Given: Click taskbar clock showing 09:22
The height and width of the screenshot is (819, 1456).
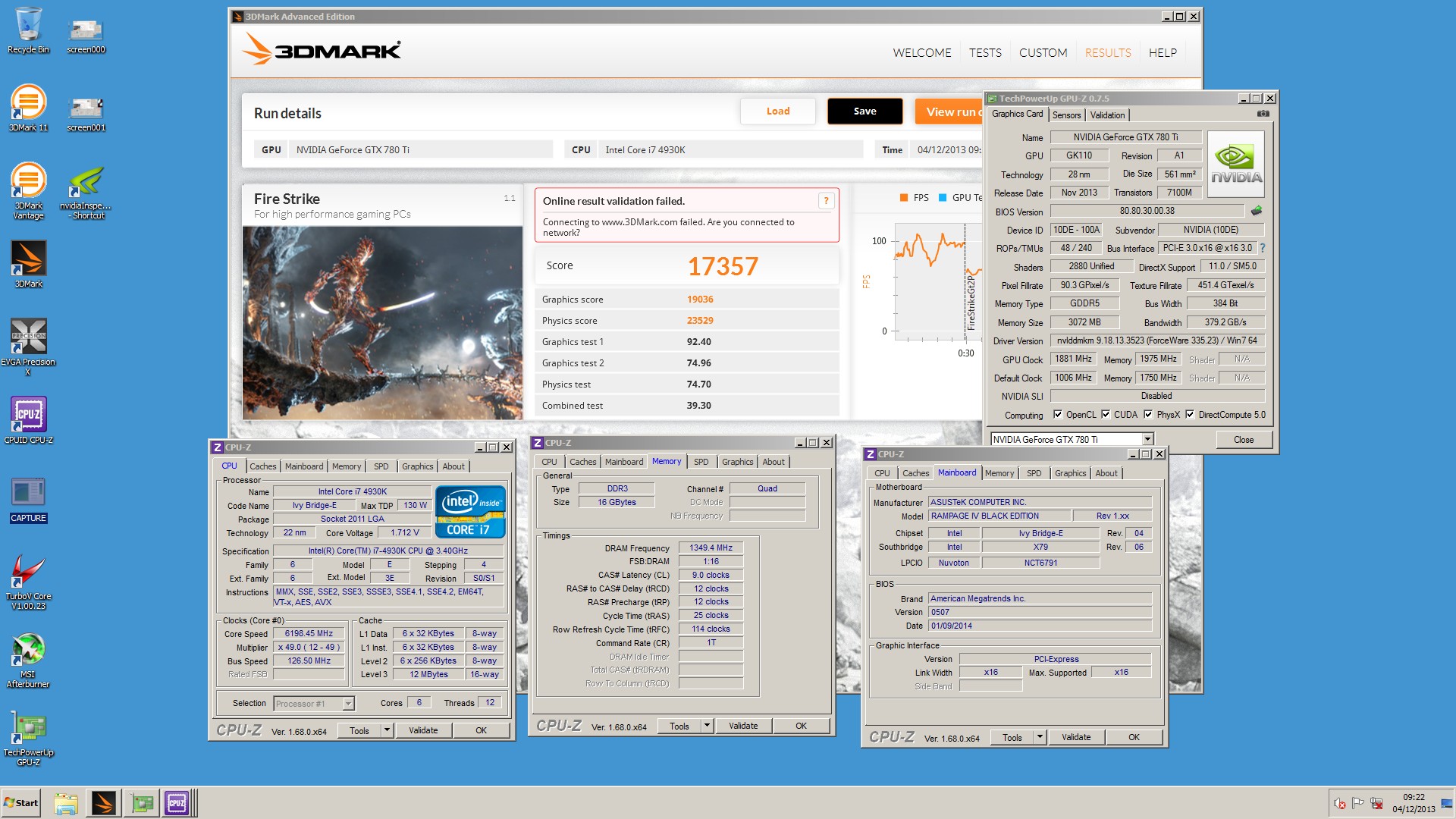Looking at the screenshot, I should point(1414,803).
